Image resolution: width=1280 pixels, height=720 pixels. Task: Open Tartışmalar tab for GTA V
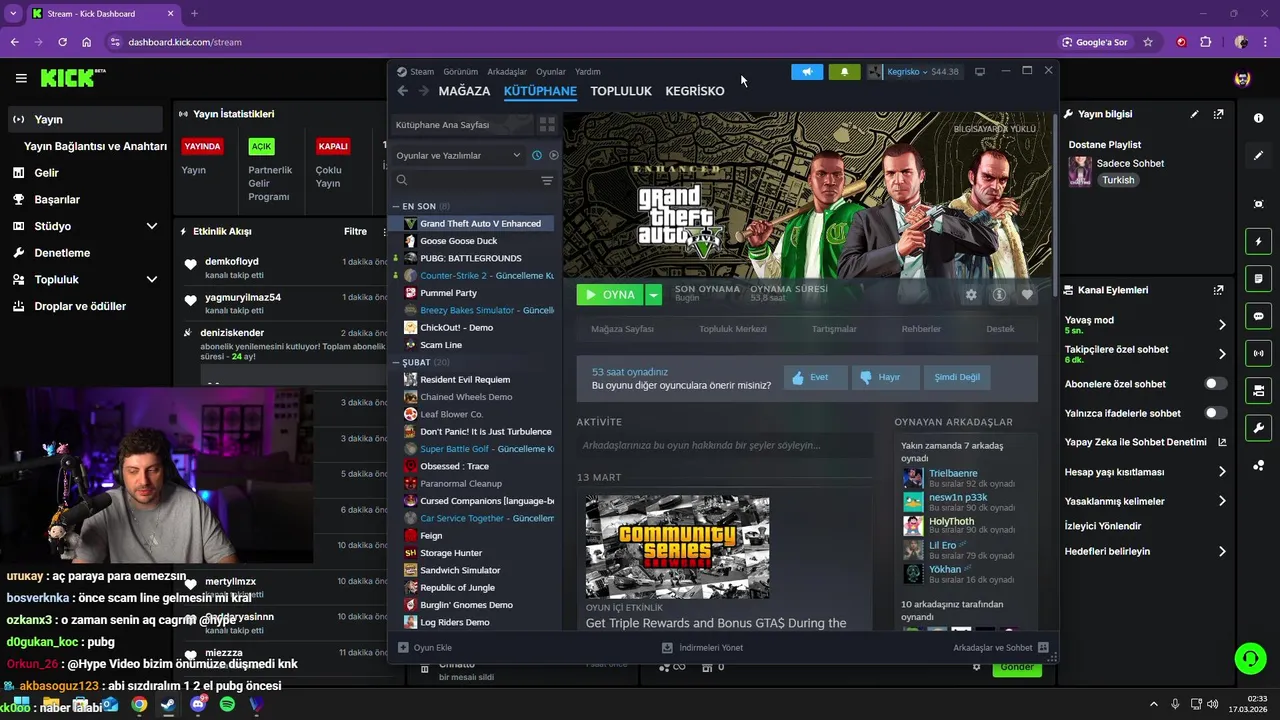(834, 329)
